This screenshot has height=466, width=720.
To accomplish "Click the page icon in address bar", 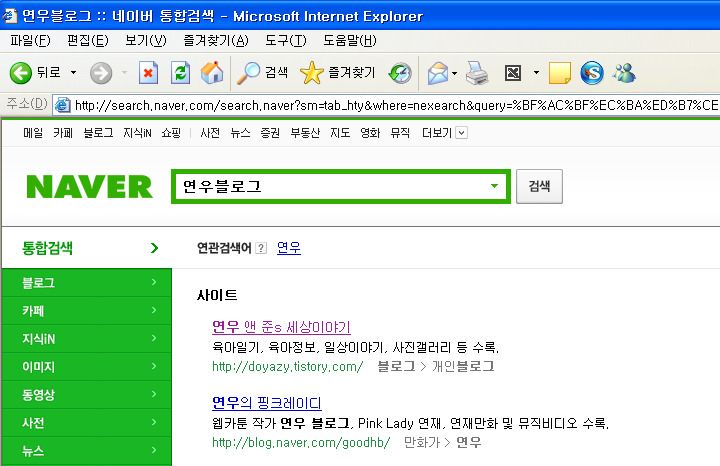I will (62, 106).
